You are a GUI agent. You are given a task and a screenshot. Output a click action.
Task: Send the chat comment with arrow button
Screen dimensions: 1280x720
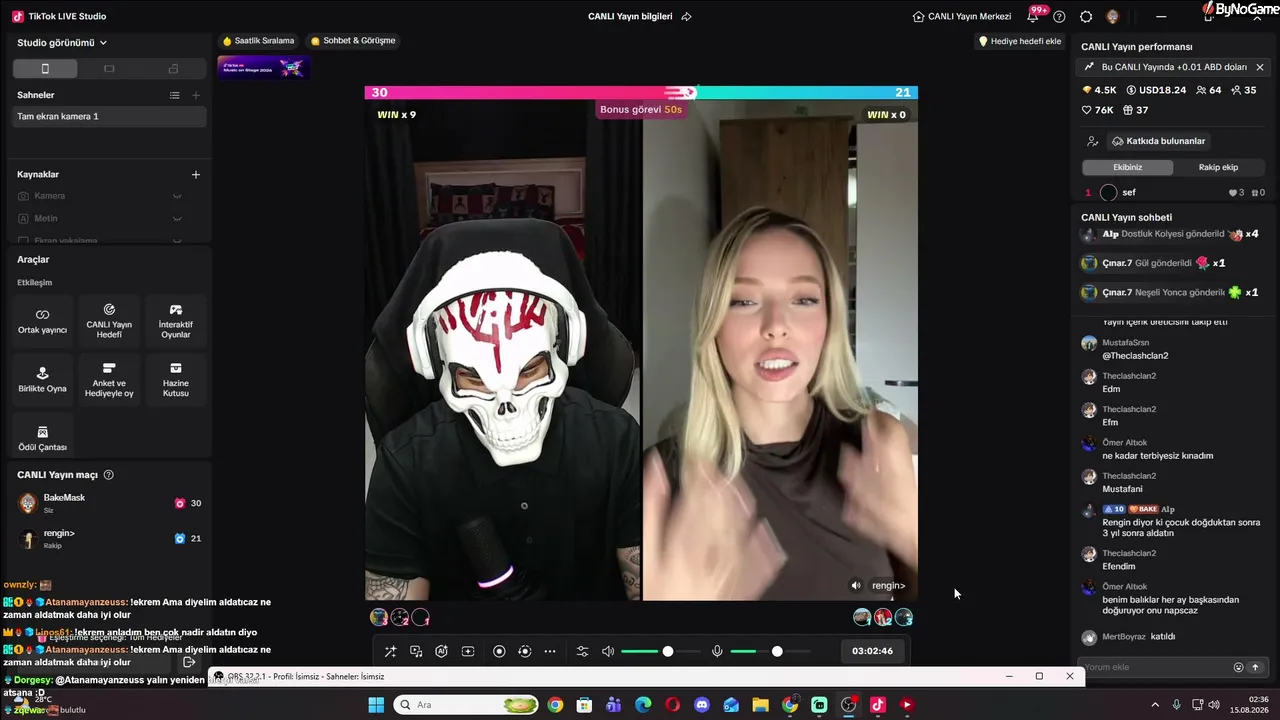pos(1255,667)
